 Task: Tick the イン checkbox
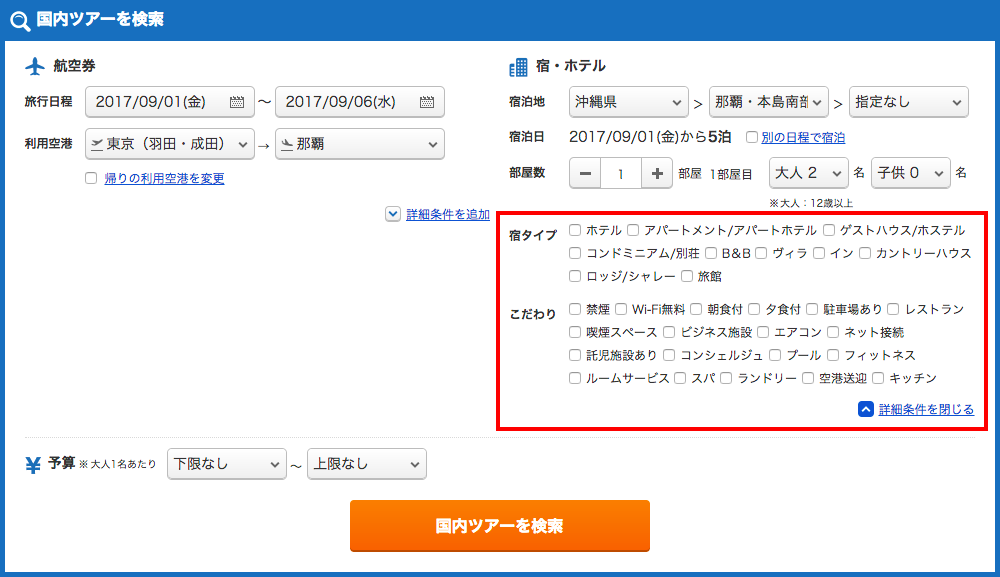click(819, 253)
